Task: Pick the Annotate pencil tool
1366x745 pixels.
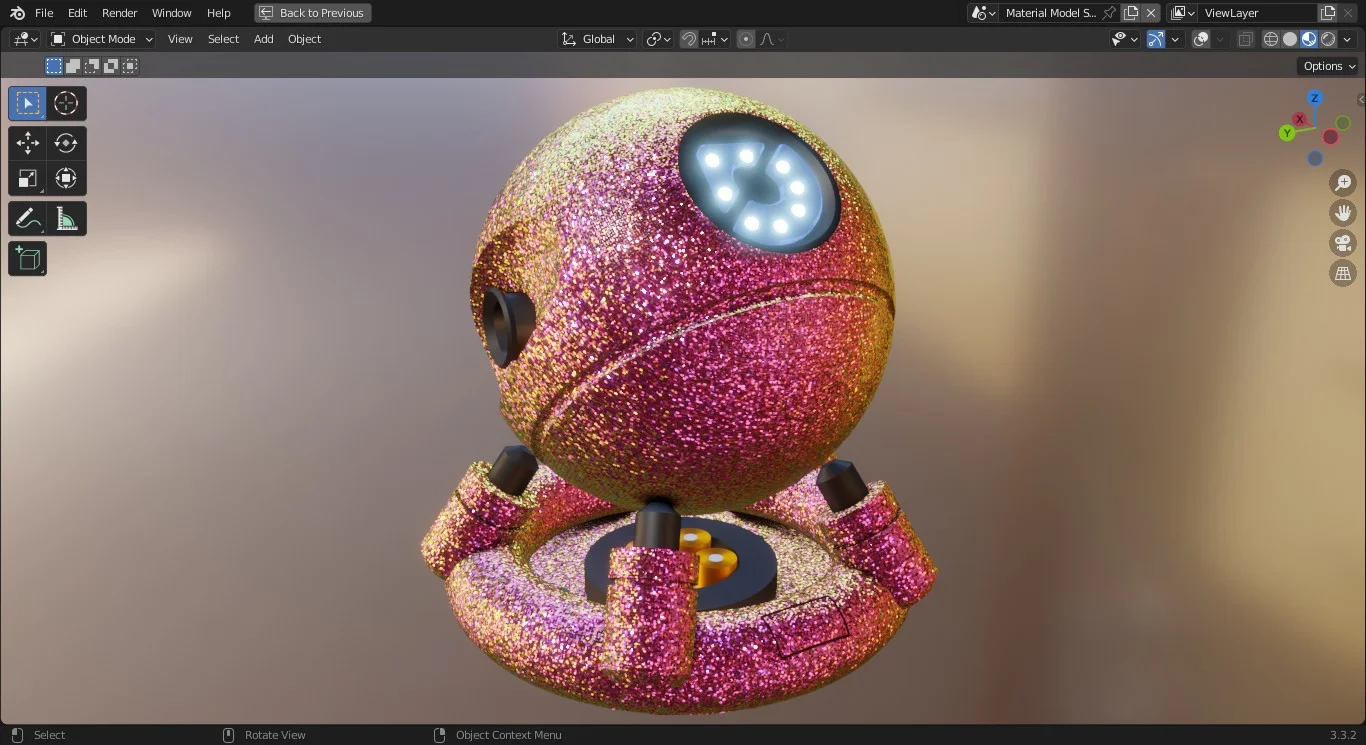Action: (x=28, y=219)
